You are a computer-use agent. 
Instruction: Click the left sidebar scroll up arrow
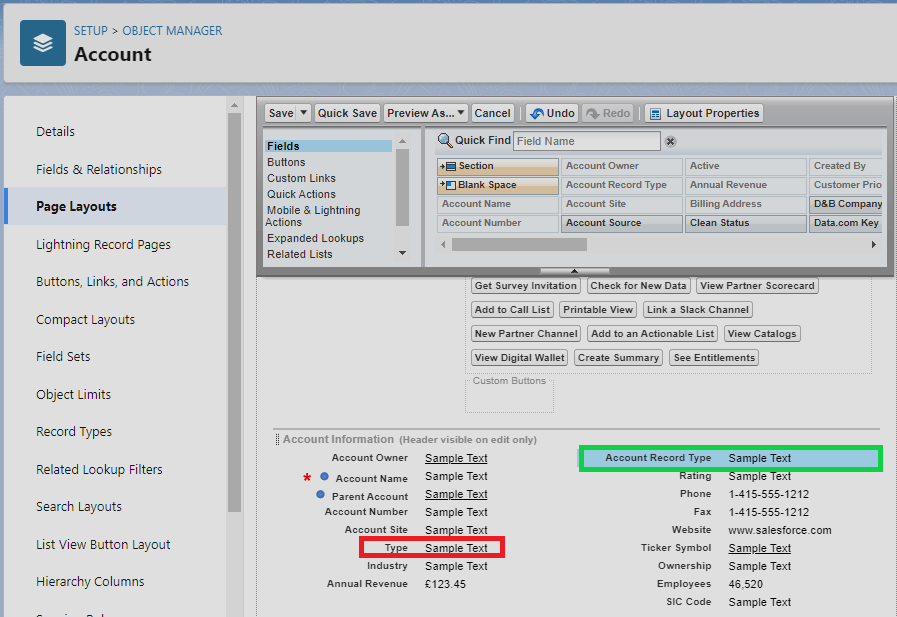pos(234,105)
